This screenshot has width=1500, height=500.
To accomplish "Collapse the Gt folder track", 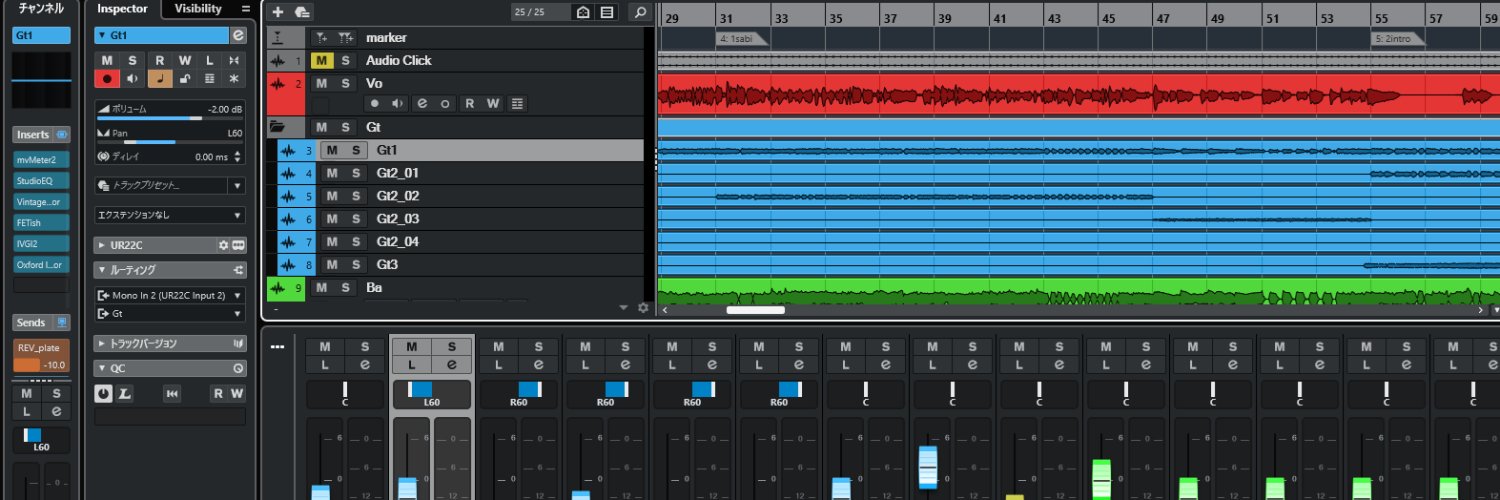I will coord(278,127).
